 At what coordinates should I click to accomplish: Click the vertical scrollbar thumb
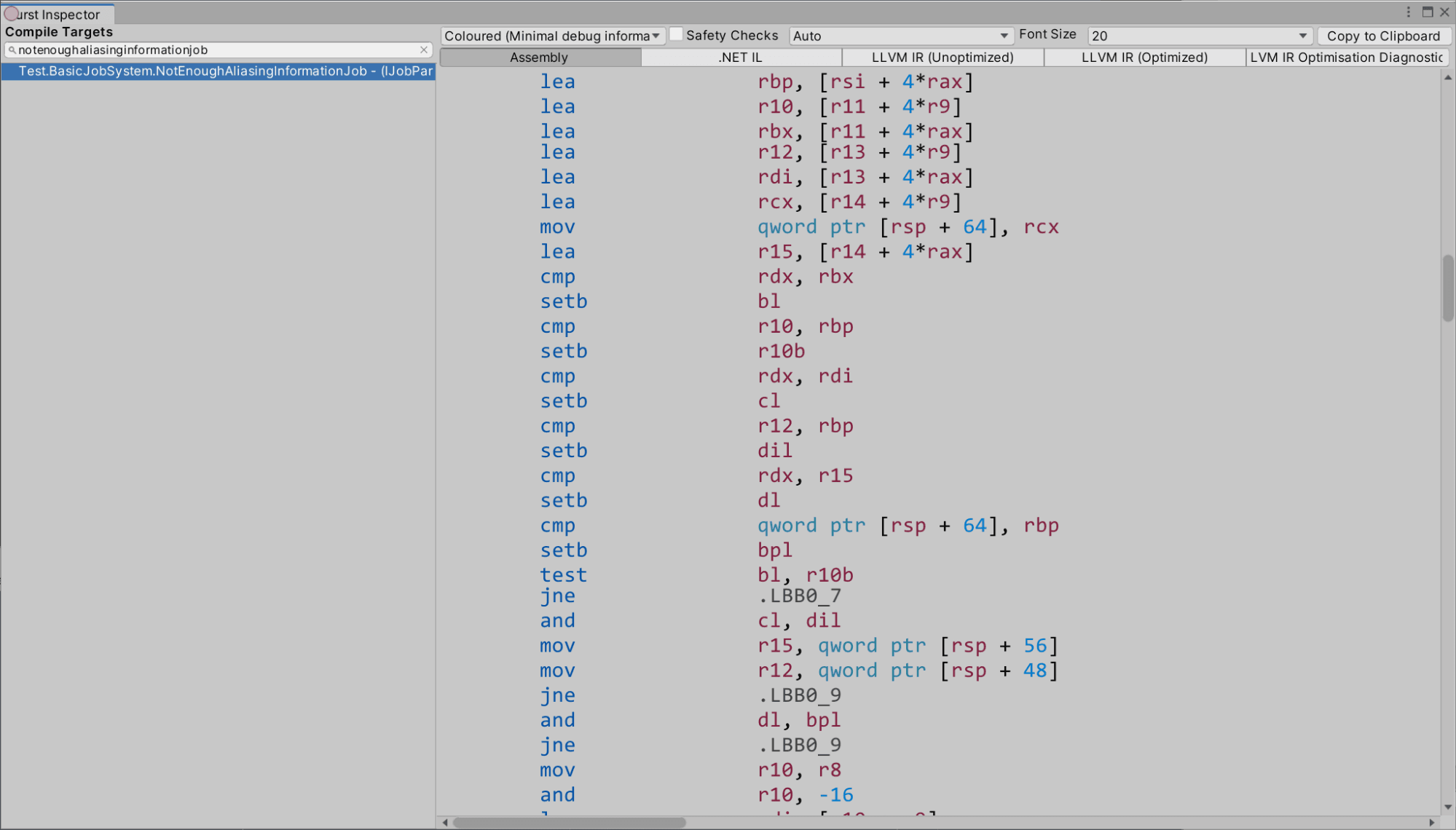(x=1448, y=288)
